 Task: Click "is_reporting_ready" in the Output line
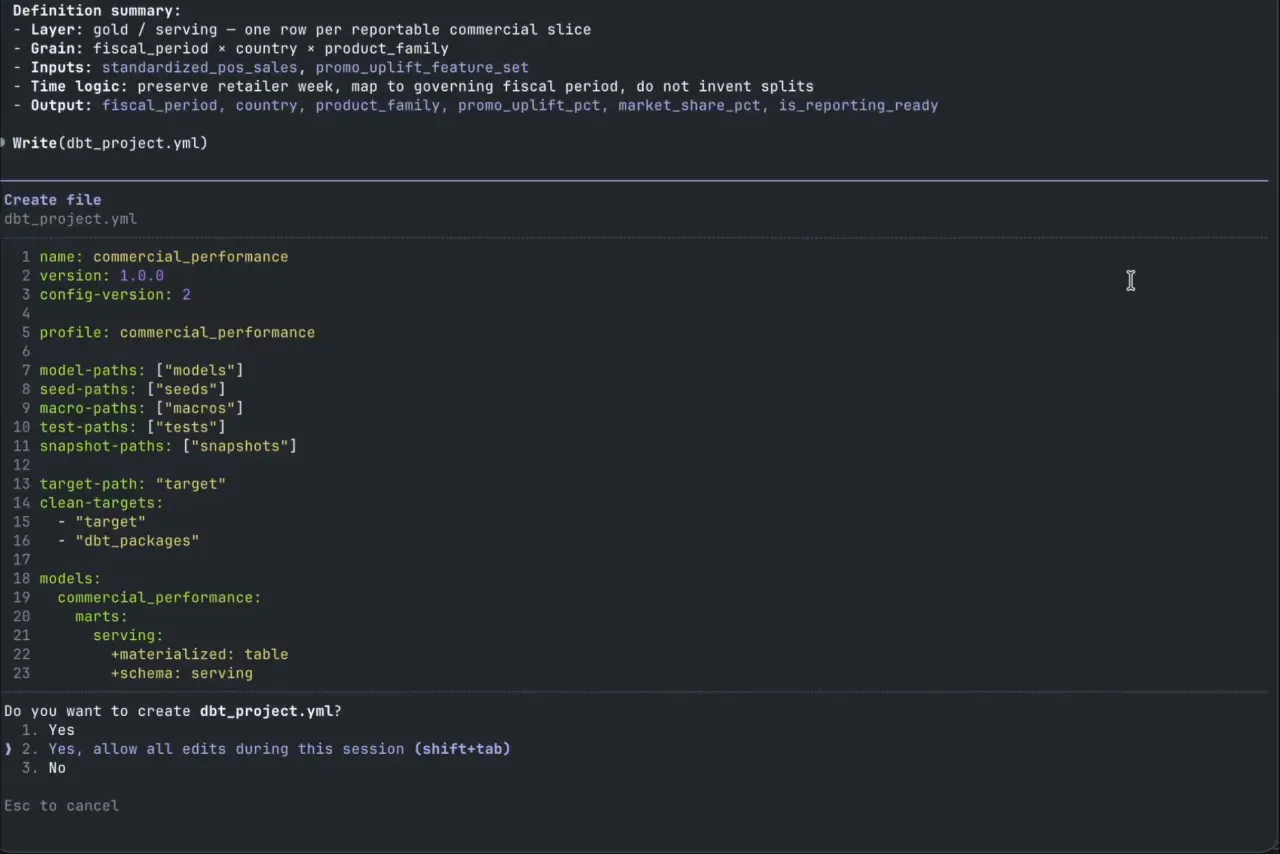(x=858, y=105)
